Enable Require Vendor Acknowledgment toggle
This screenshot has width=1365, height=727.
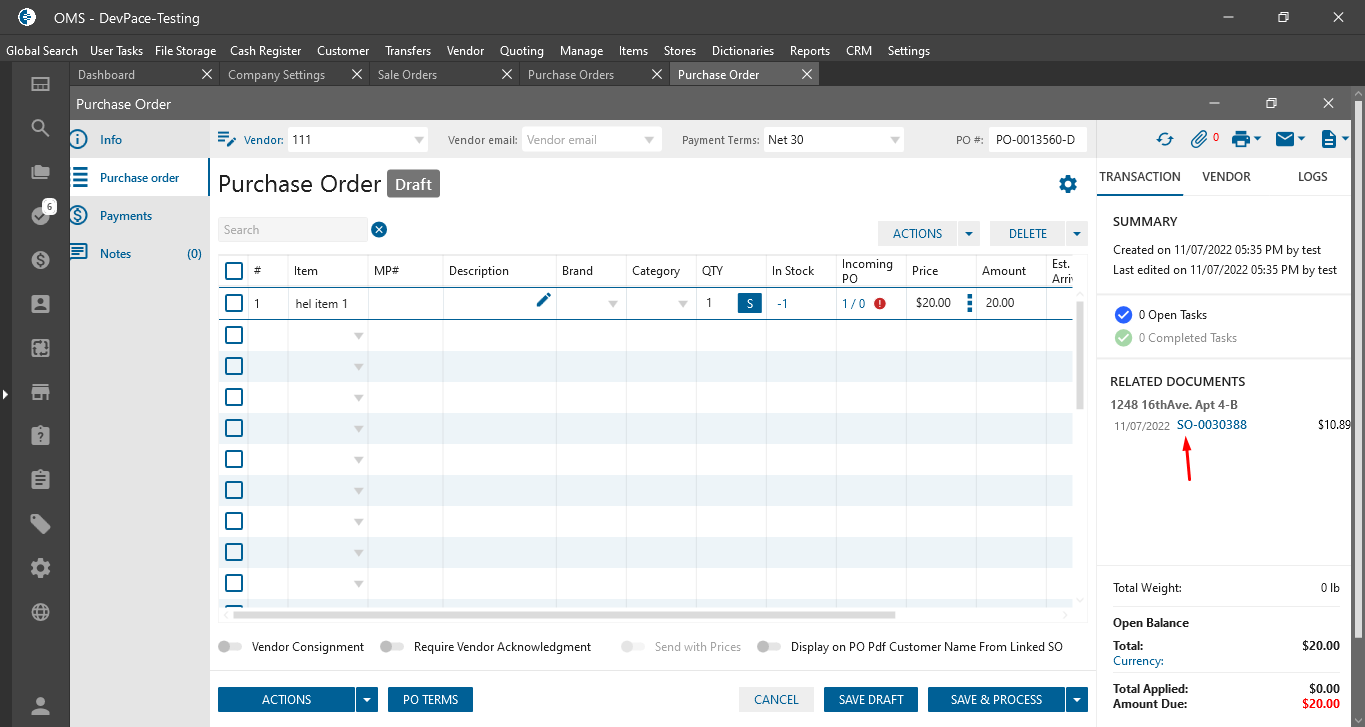pyautogui.click(x=392, y=647)
